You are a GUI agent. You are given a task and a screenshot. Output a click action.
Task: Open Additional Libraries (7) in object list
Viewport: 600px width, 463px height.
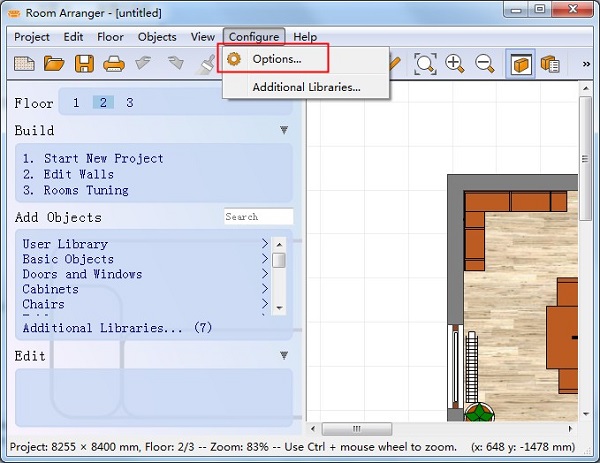pos(117,327)
